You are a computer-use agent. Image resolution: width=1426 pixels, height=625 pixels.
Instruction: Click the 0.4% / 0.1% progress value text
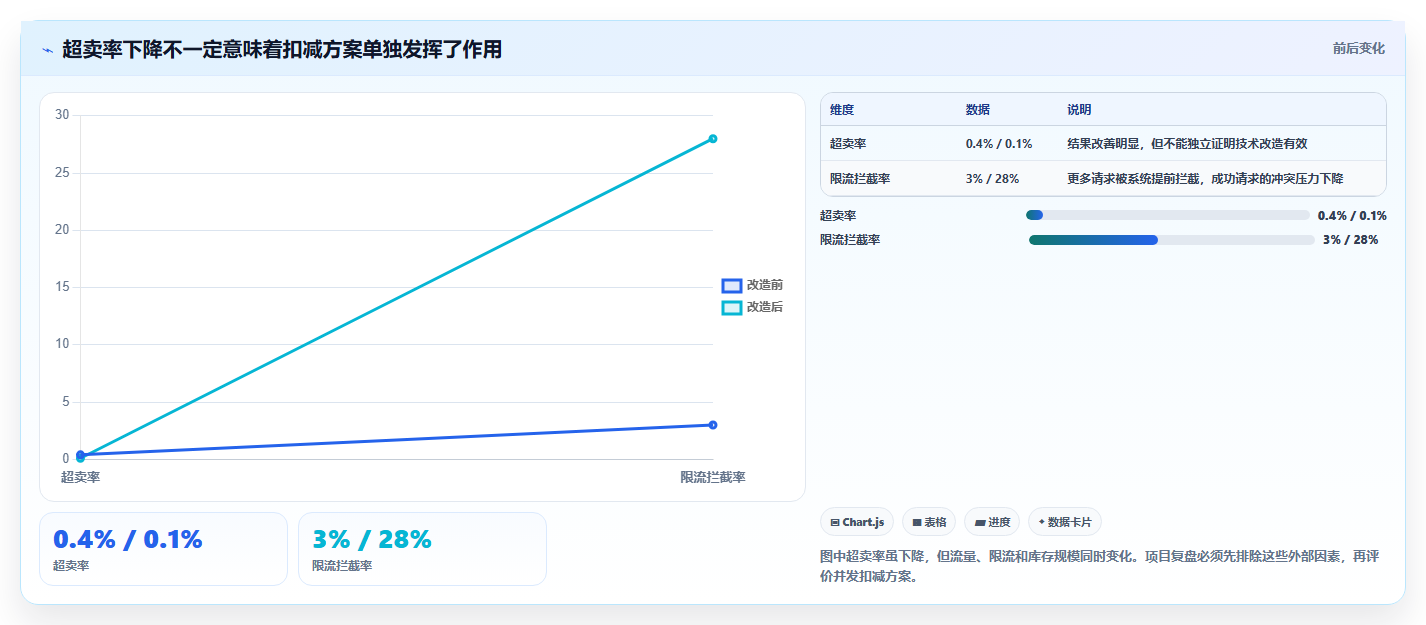1352,216
